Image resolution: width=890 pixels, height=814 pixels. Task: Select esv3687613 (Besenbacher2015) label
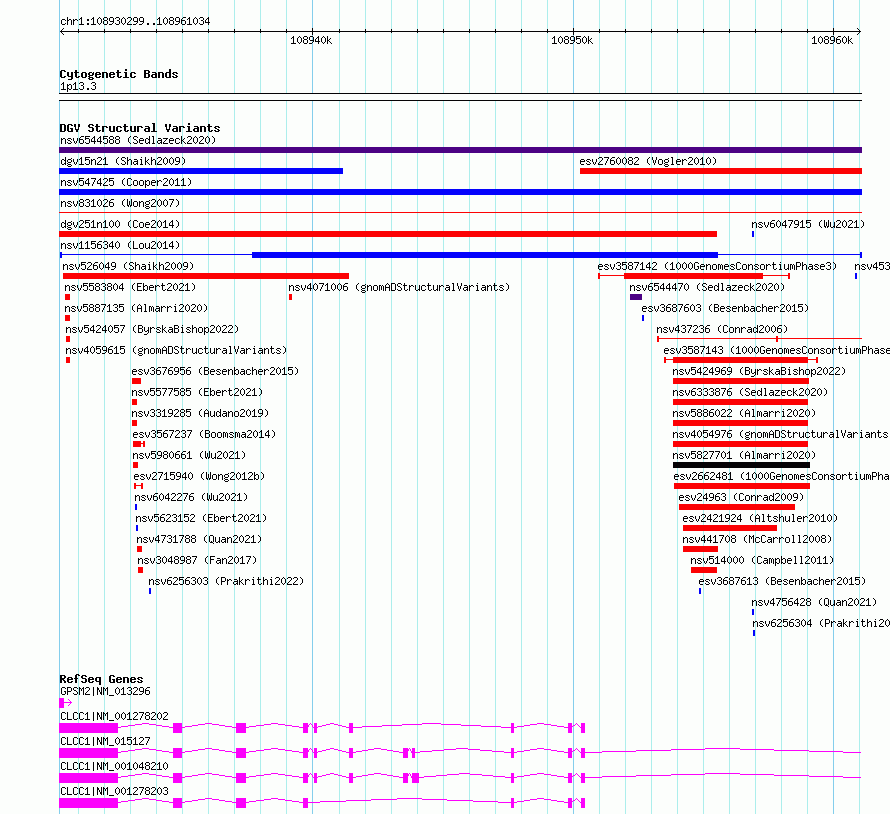click(782, 581)
